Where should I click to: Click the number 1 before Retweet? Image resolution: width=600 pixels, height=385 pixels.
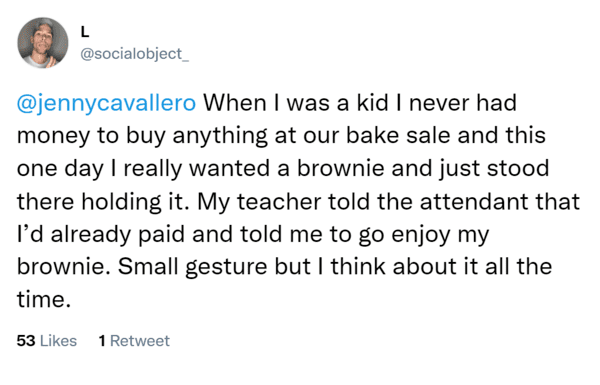pos(102,341)
